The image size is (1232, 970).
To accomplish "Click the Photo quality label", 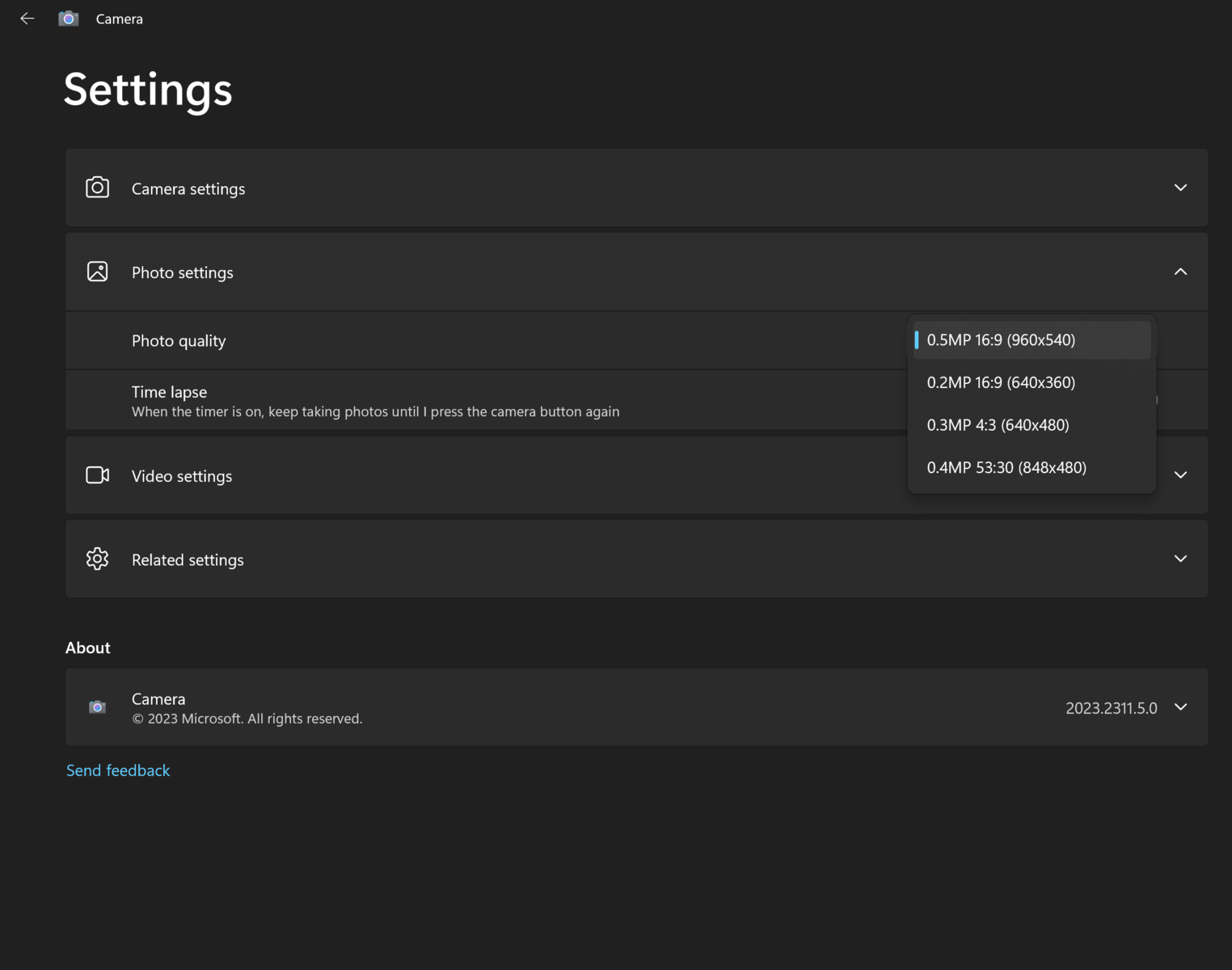I will click(x=179, y=341).
